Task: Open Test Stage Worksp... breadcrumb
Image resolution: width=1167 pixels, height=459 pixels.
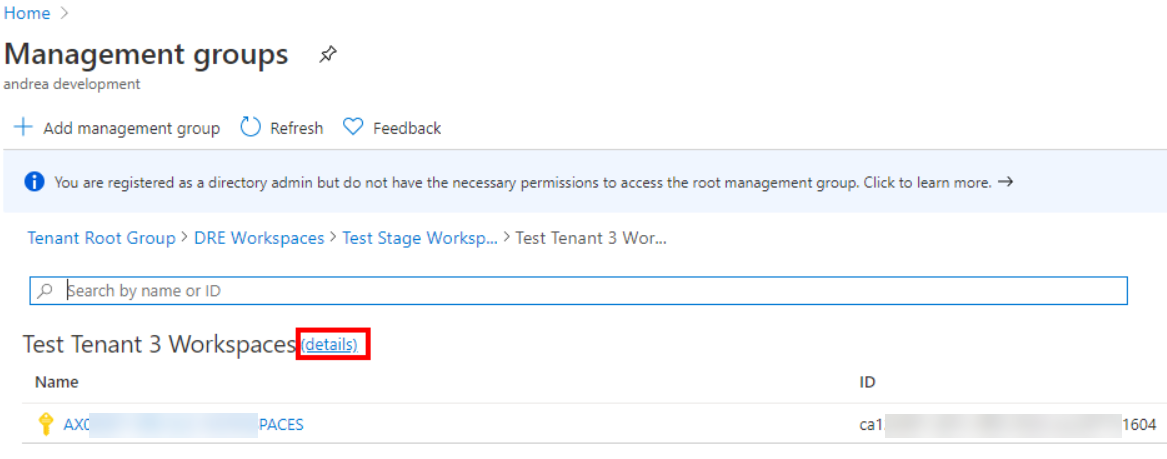Action: pos(420,238)
